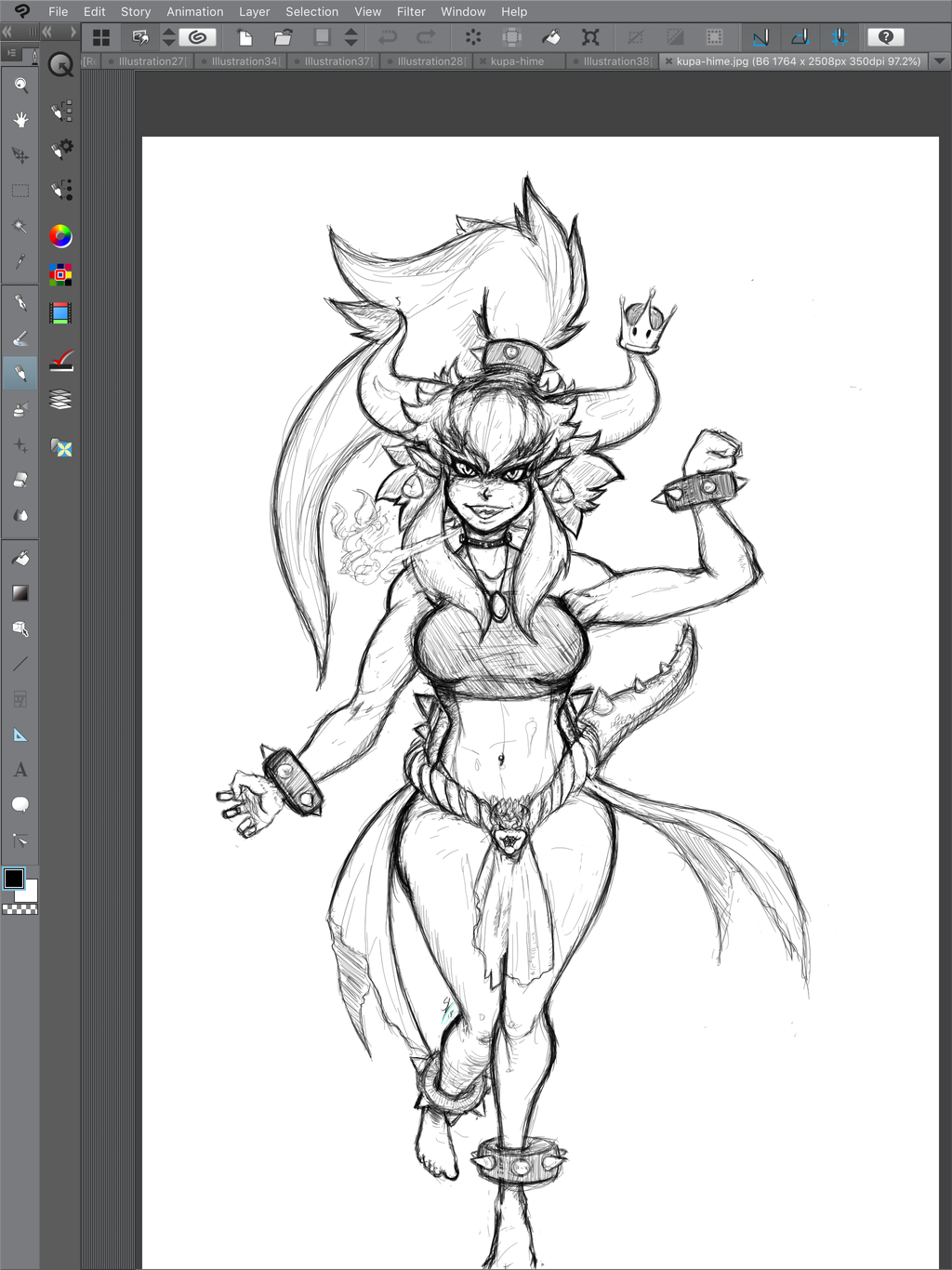The image size is (952, 1270).
Task: Switch to the Illustration38 tab
Action: [614, 61]
